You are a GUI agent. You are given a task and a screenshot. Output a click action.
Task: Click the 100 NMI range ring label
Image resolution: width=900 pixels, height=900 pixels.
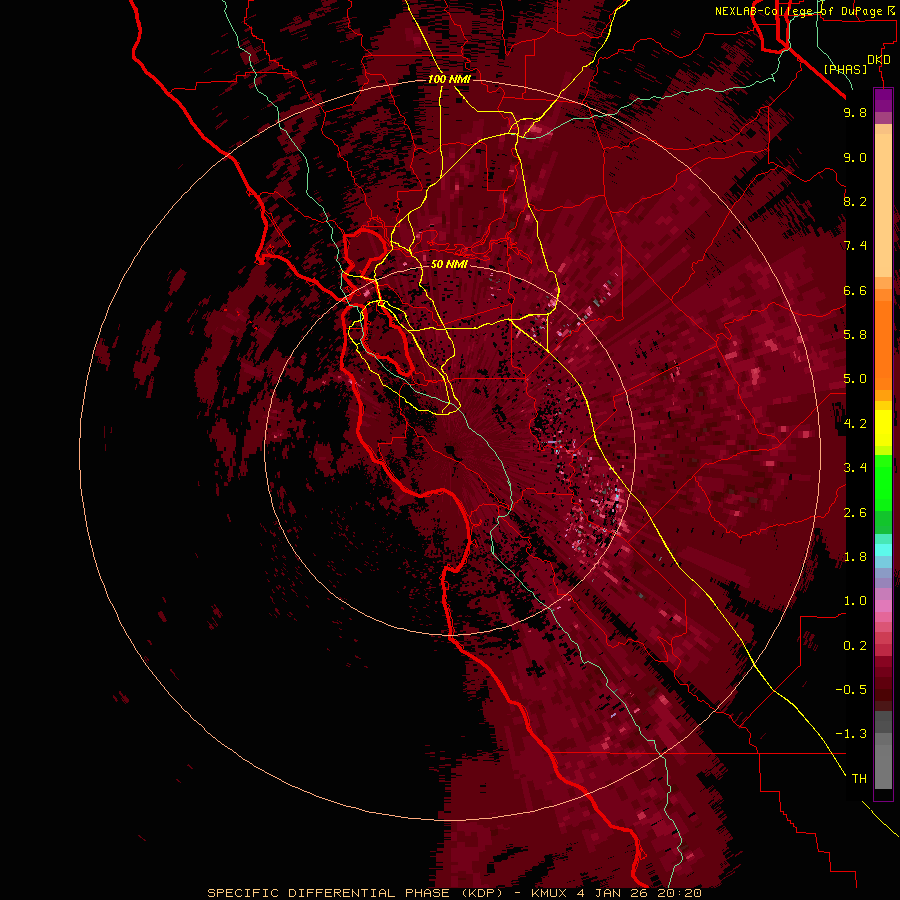pyautogui.click(x=449, y=79)
